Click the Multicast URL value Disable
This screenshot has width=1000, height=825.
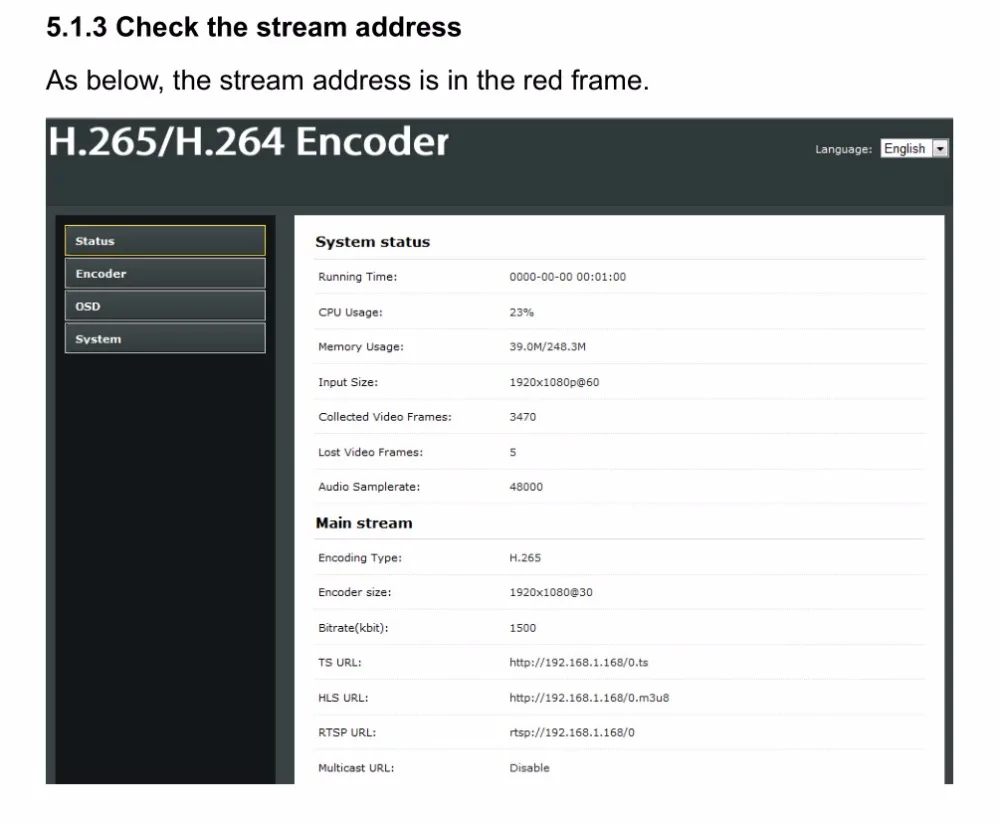pyautogui.click(x=529, y=768)
